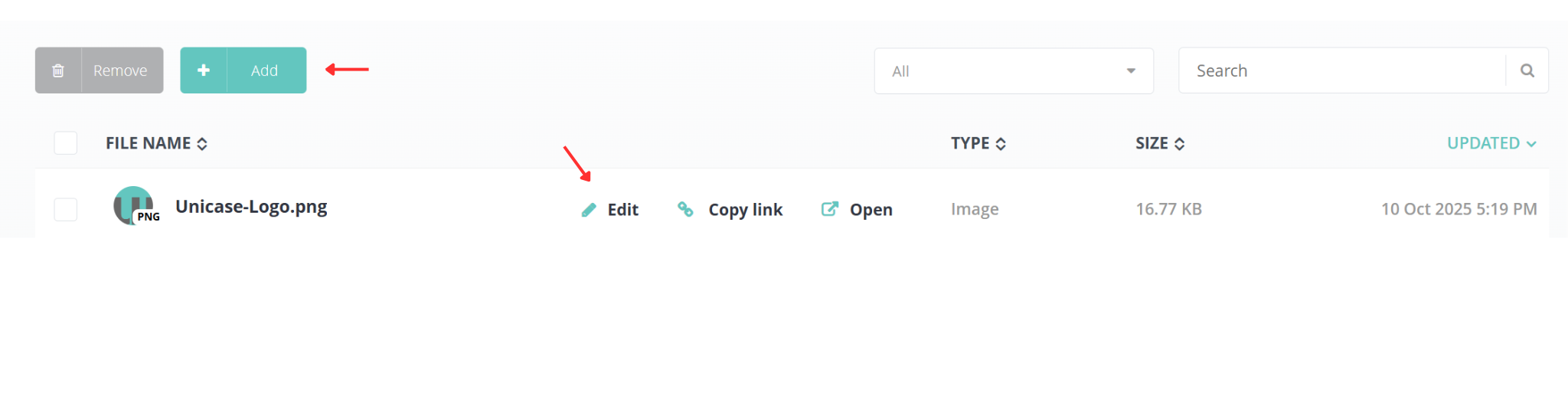Click the Add button label

coord(264,70)
